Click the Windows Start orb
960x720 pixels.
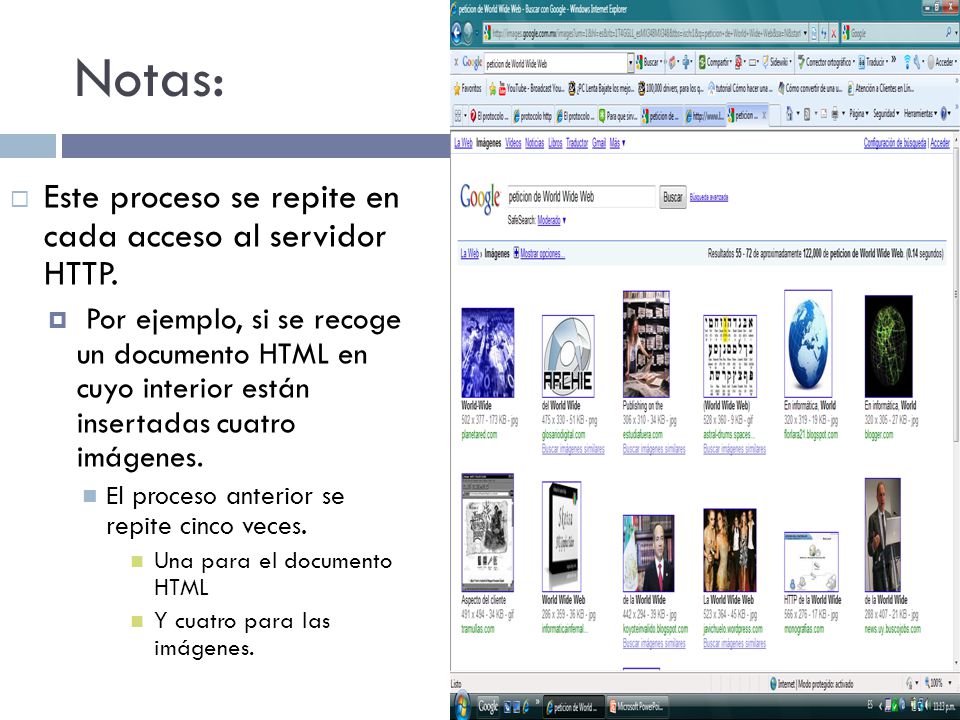462,706
